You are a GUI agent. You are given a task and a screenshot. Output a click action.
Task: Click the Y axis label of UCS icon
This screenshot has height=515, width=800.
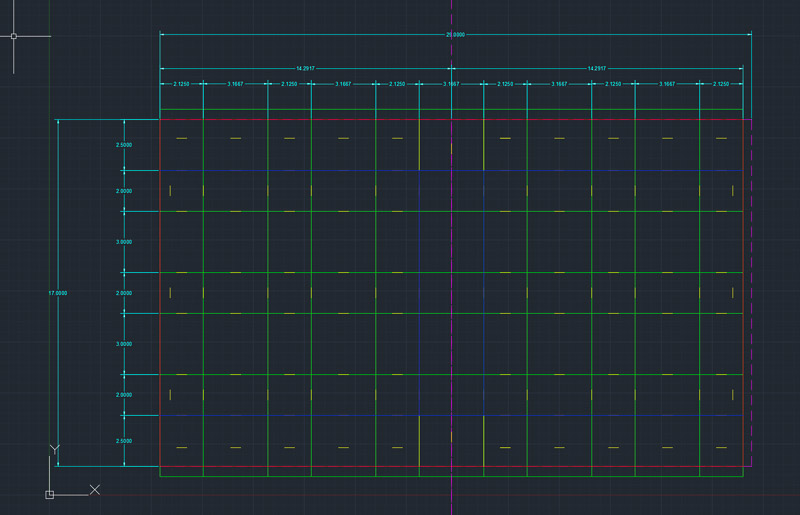[x=53, y=449]
